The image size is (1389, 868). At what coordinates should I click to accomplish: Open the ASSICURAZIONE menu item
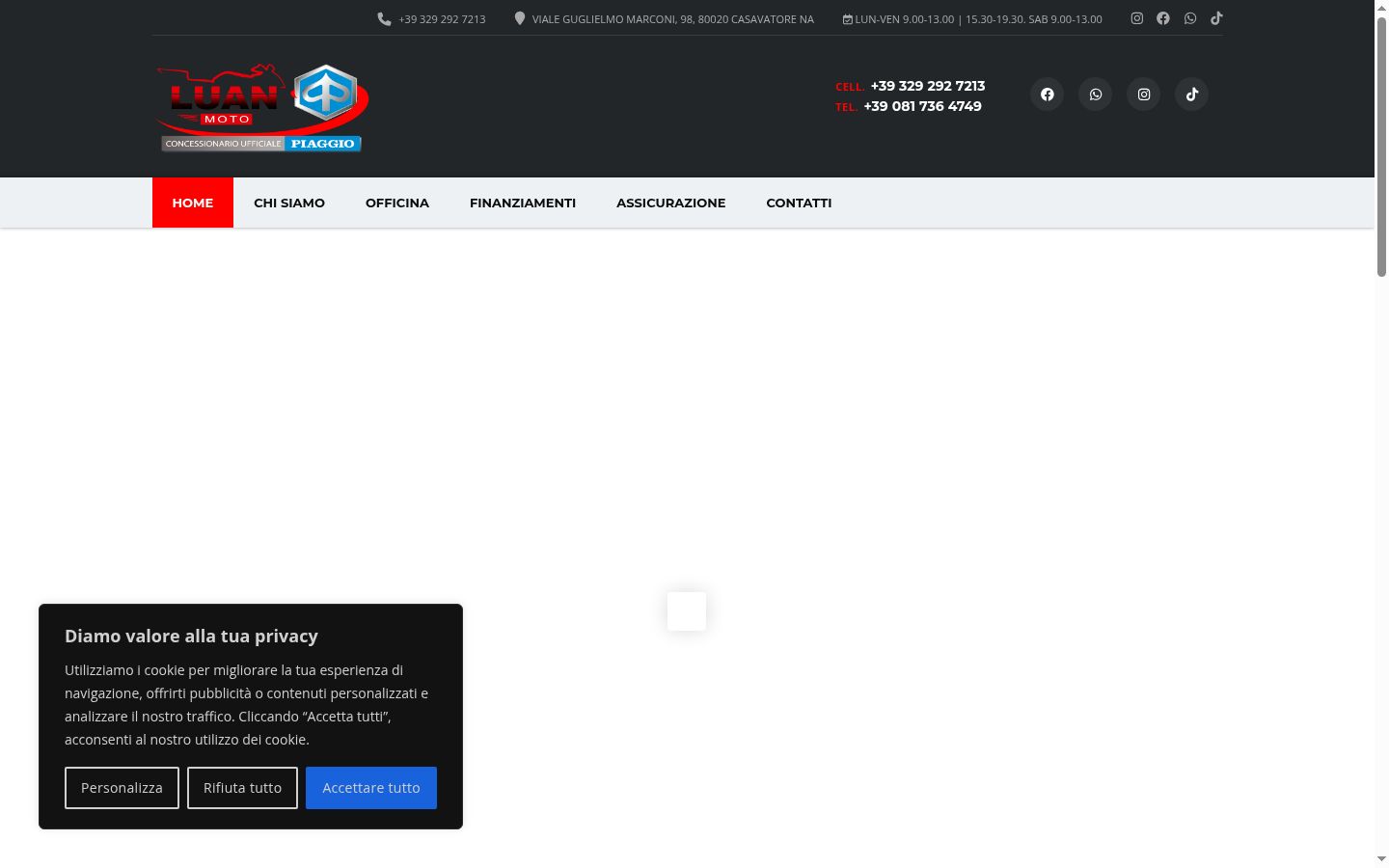671,203
